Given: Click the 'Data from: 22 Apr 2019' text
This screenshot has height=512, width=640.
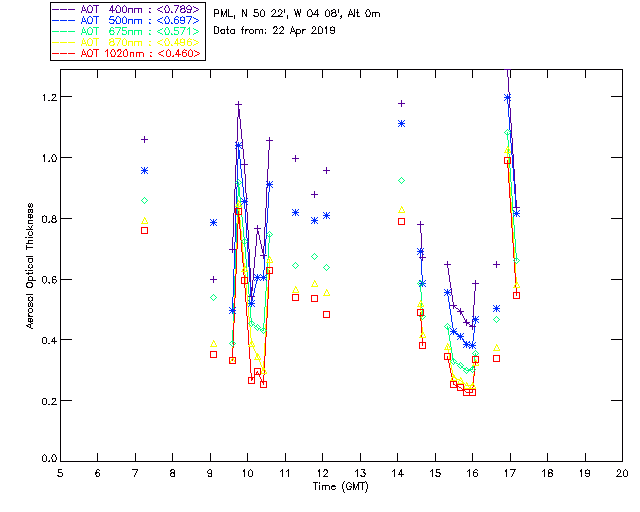Looking at the screenshot, I should pyautogui.click(x=274, y=30).
